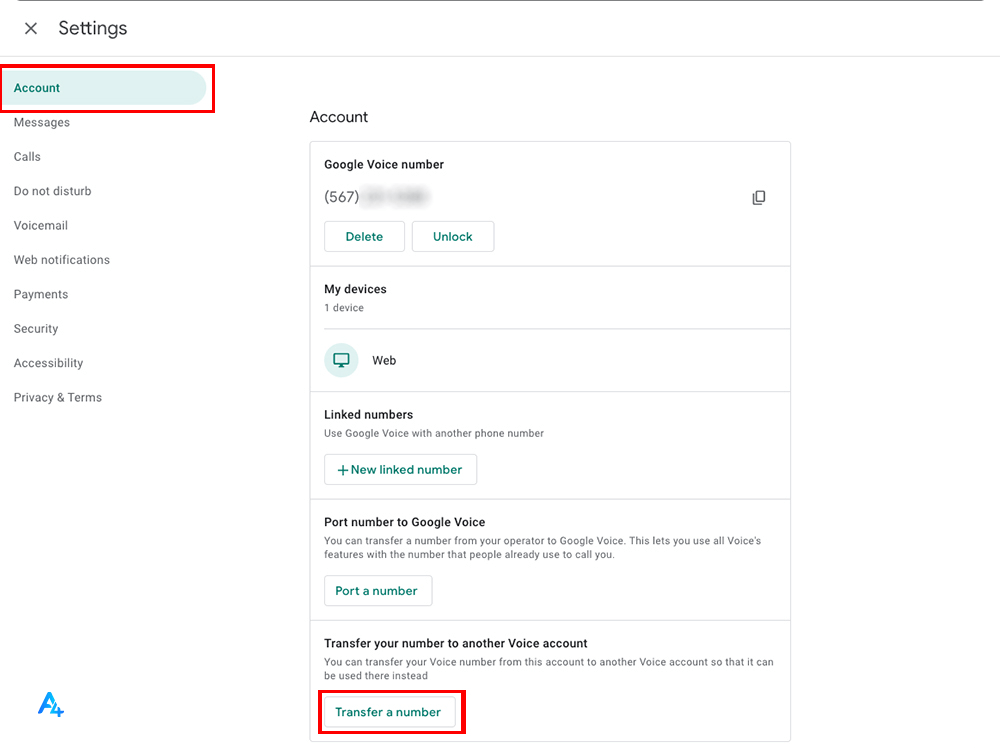This screenshot has height=748, width=1000.
Task: Go to Security settings
Action: [36, 329]
